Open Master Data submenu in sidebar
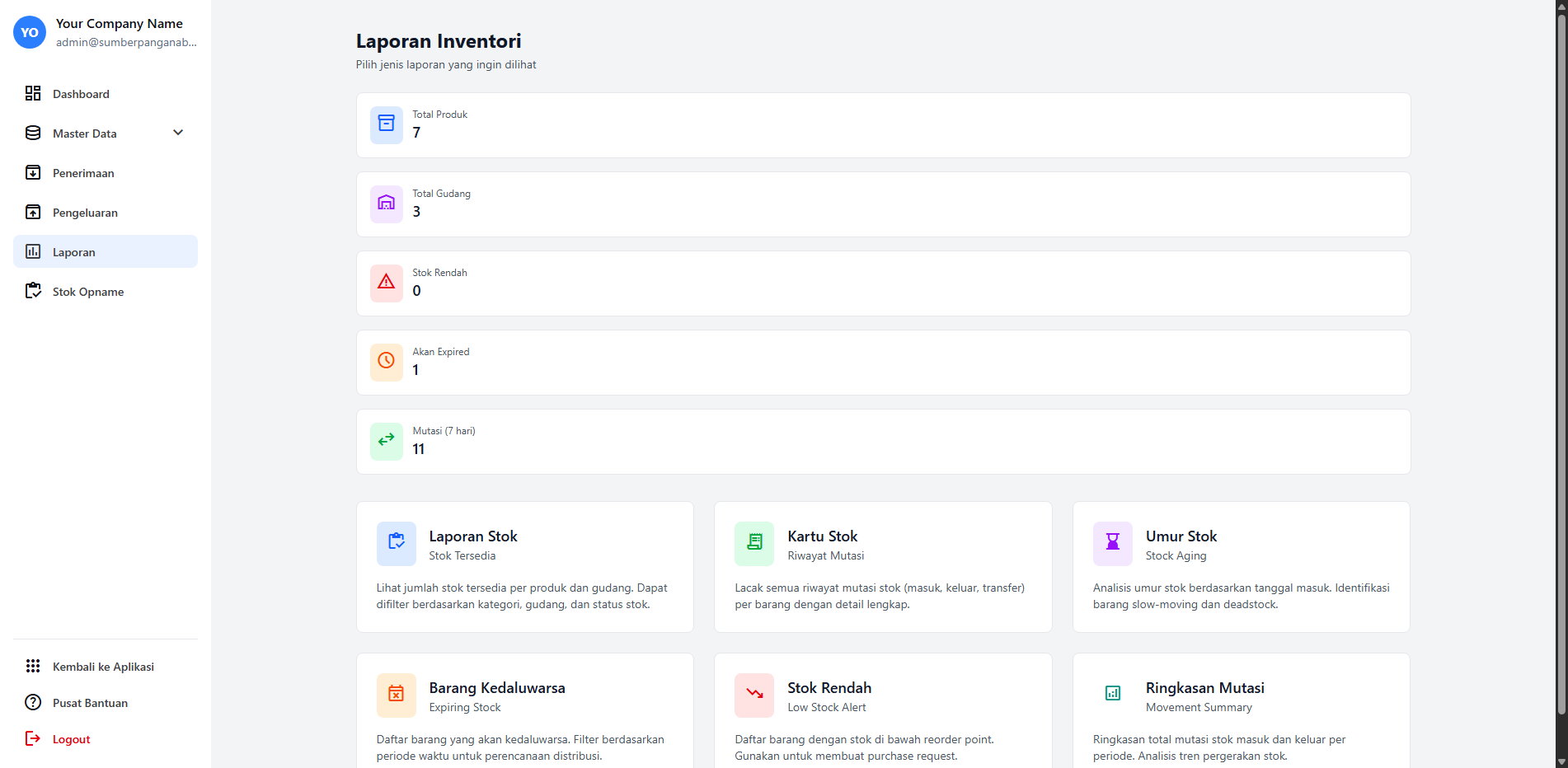This screenshot has height=768, width=1568. (85, 133)
